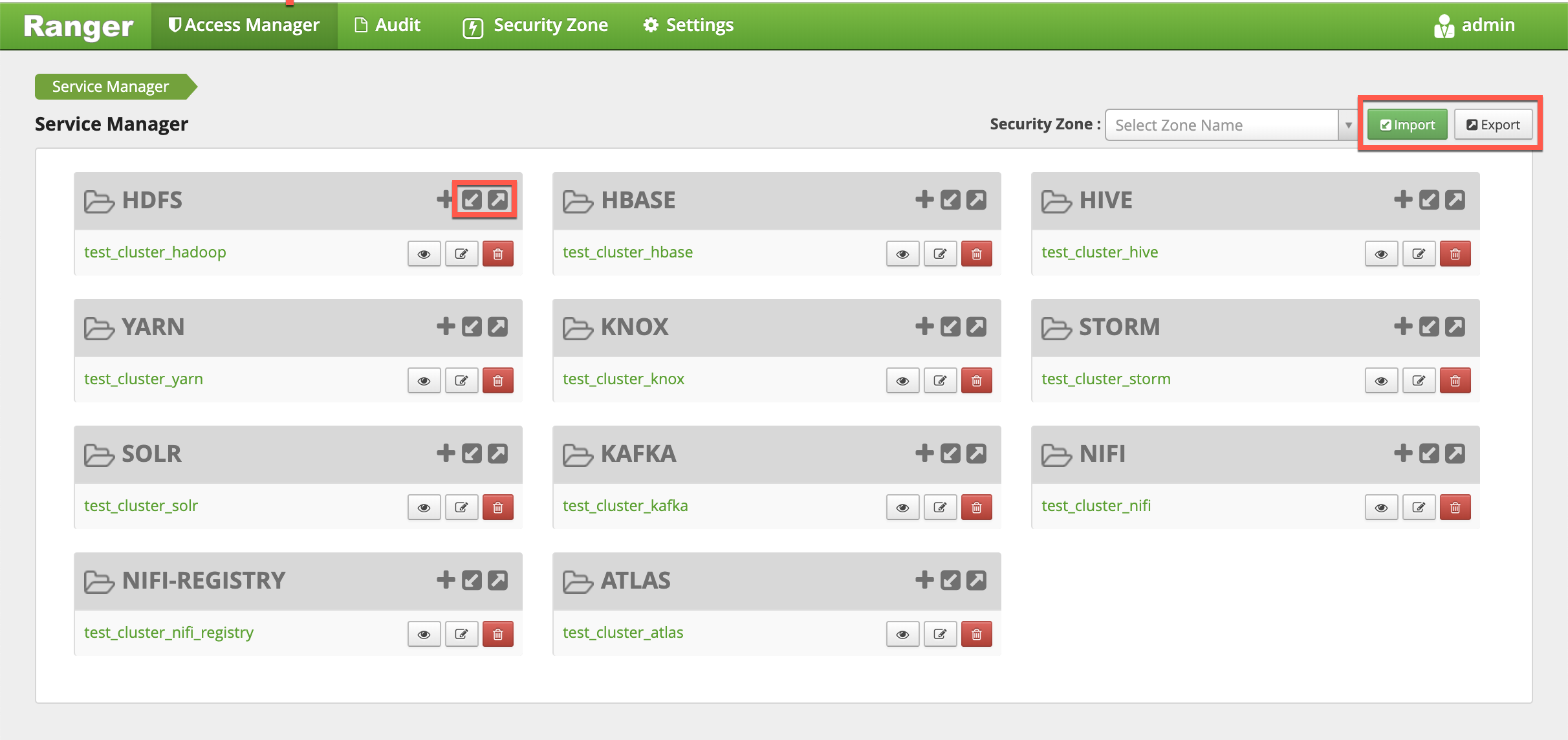Click the HBASE import icon
This screenshot has height=740, width=1568.
click(950, 200)
